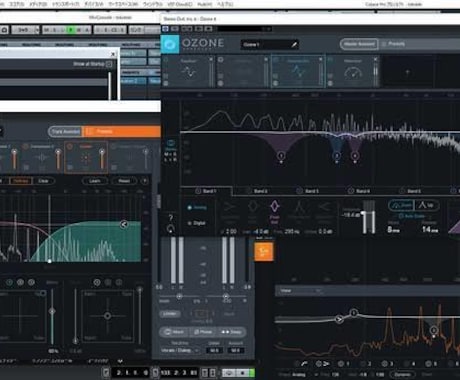The height and width of the screenshot is (380, 460).
Task: Click the Swap button
Action: 231,332
